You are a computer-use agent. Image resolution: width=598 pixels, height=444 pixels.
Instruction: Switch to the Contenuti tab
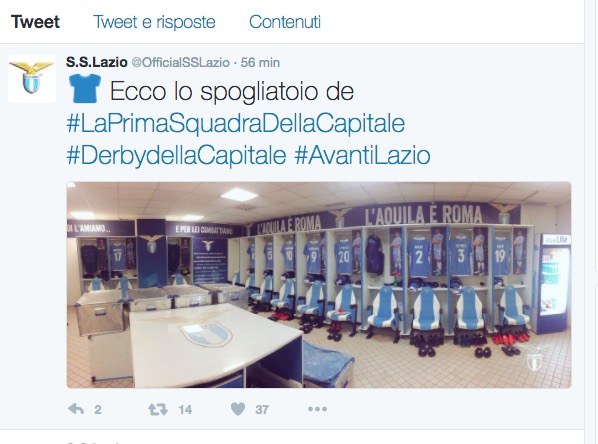[x=285, y=22]
